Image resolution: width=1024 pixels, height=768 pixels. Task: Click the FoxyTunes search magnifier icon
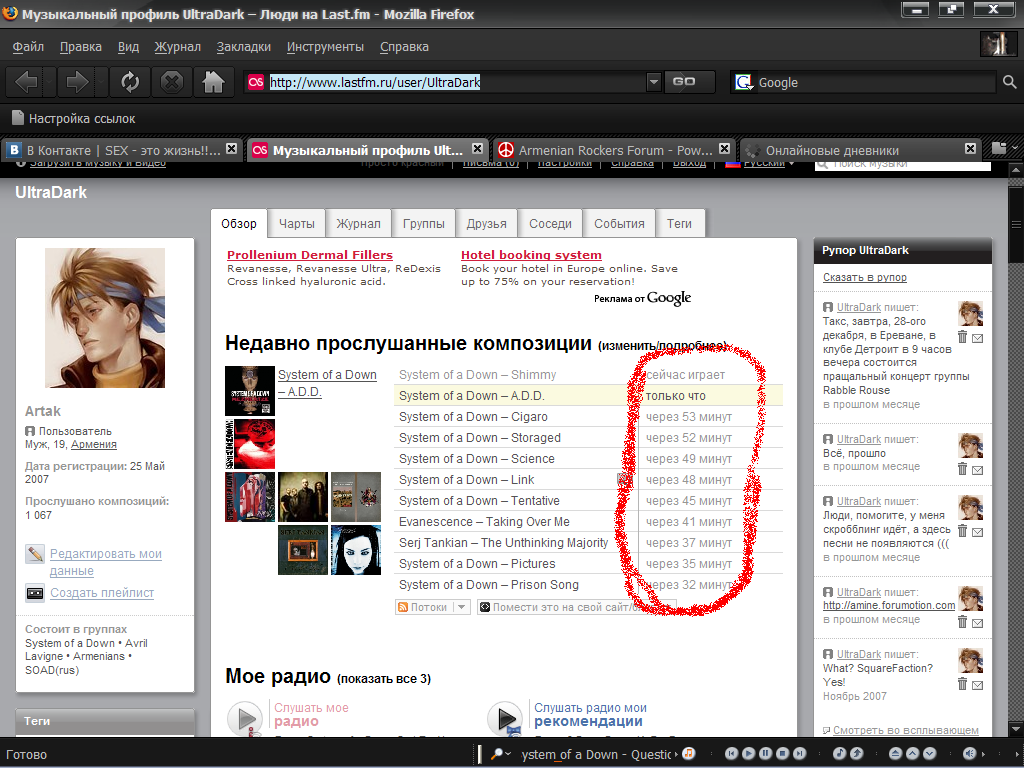point(497,754)
